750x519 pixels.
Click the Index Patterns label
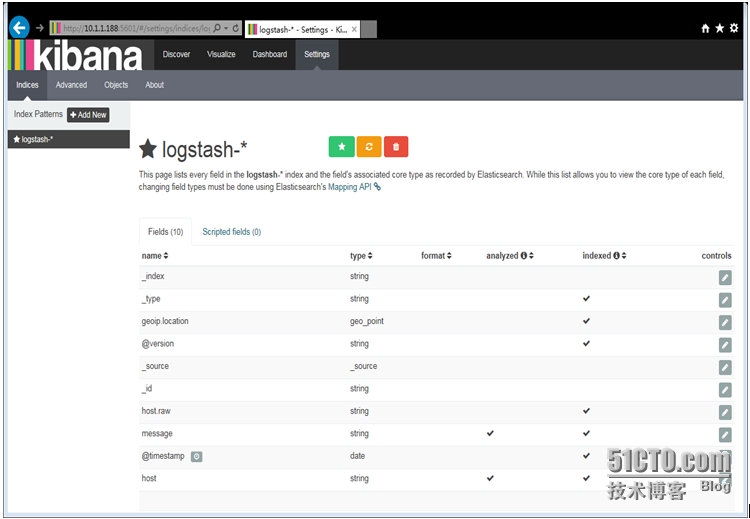[x=38, y=114]
